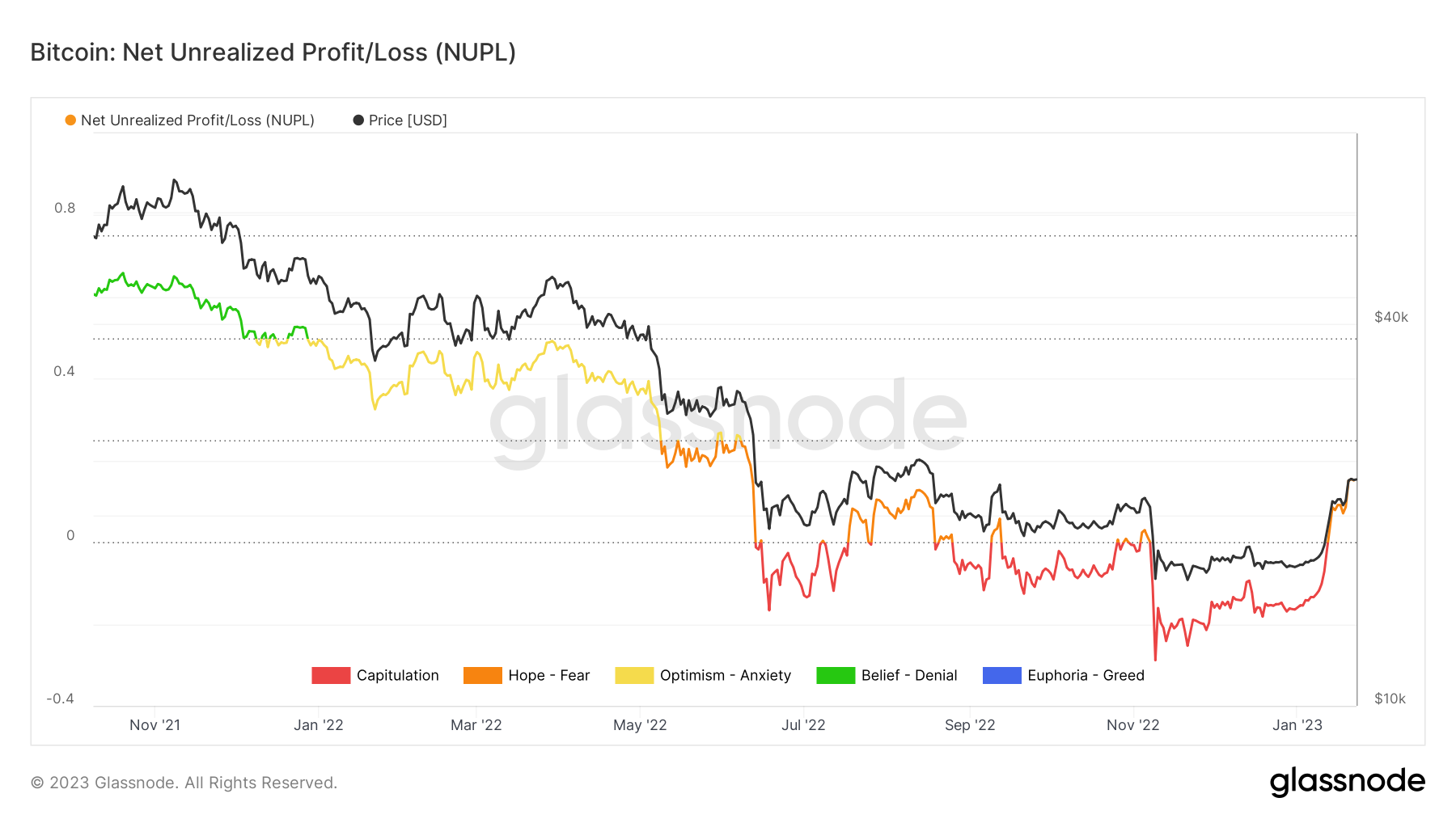Click the glassnode watermark in chart center

728,422
